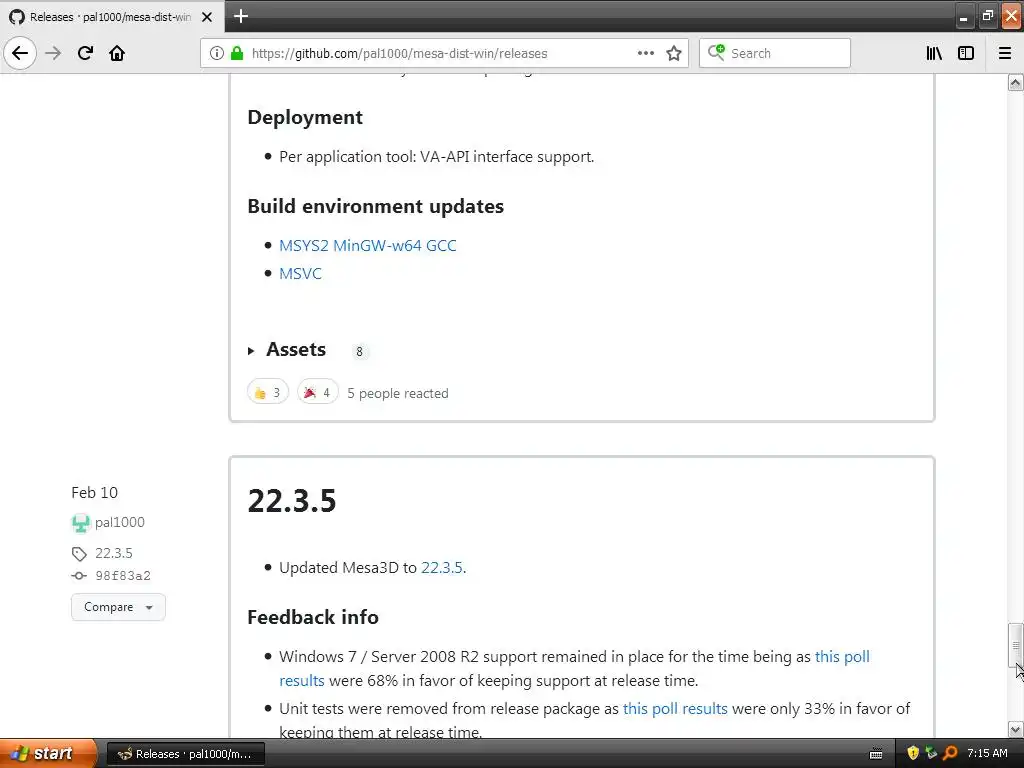Open the page actions three-dot menu
The width and height of the screenshot is (1024, 768).
[x=645, y=53]
